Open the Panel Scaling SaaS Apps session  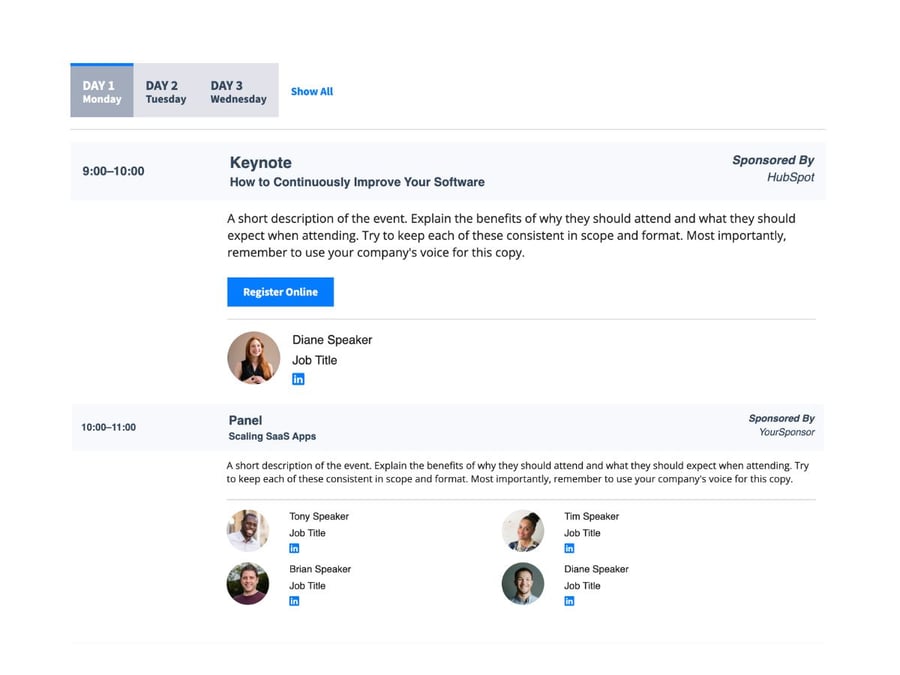tap(245, 420)
